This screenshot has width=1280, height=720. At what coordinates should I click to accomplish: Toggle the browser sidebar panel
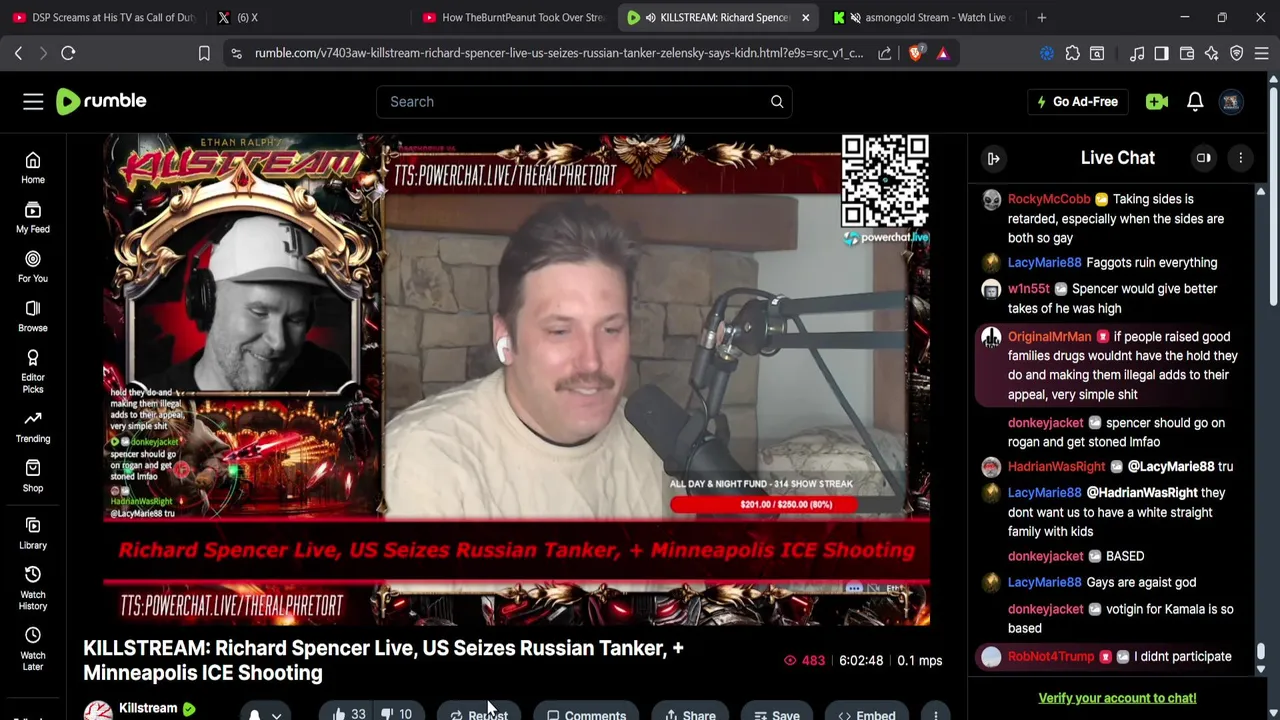pyautogui.click(x=1161, y=53)
